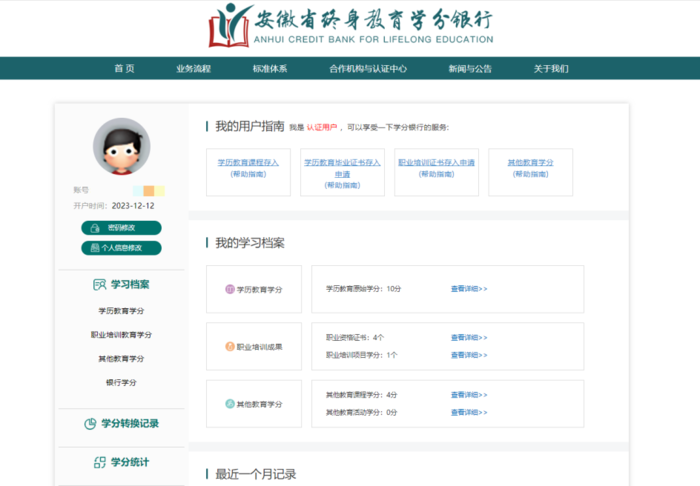This screenshot has width=700, height=486.
Task: Open 关于我们 navigation item
Action: (551, 69)
